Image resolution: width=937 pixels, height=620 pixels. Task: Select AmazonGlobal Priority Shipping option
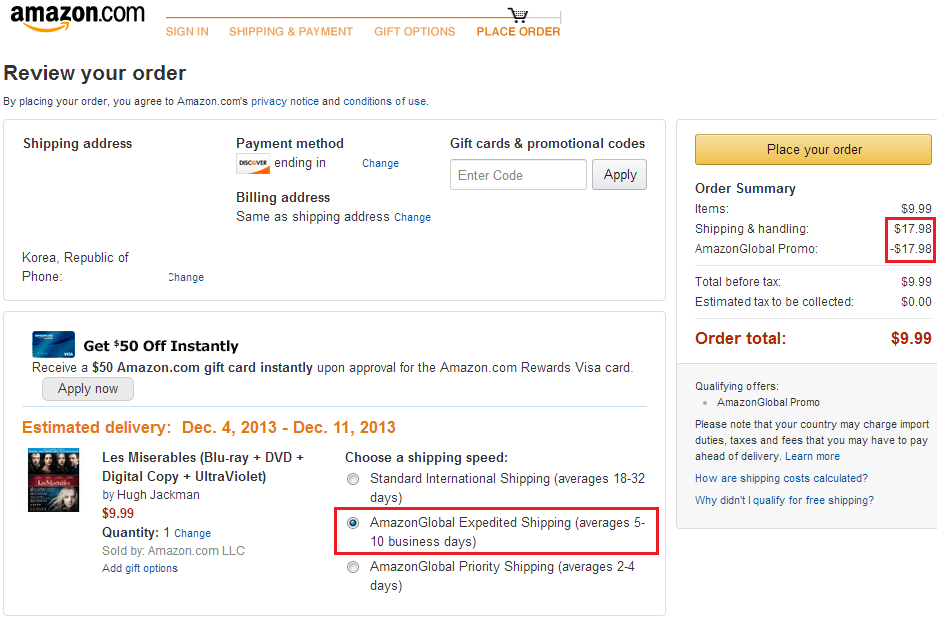[352, 567]
